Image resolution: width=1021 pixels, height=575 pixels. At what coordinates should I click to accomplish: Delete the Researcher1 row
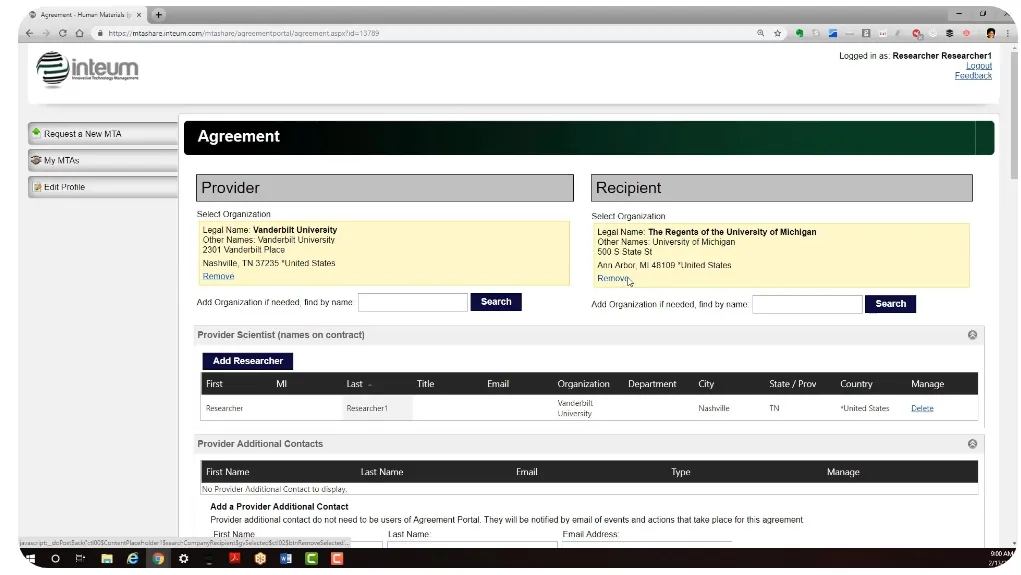coord(922,408)
